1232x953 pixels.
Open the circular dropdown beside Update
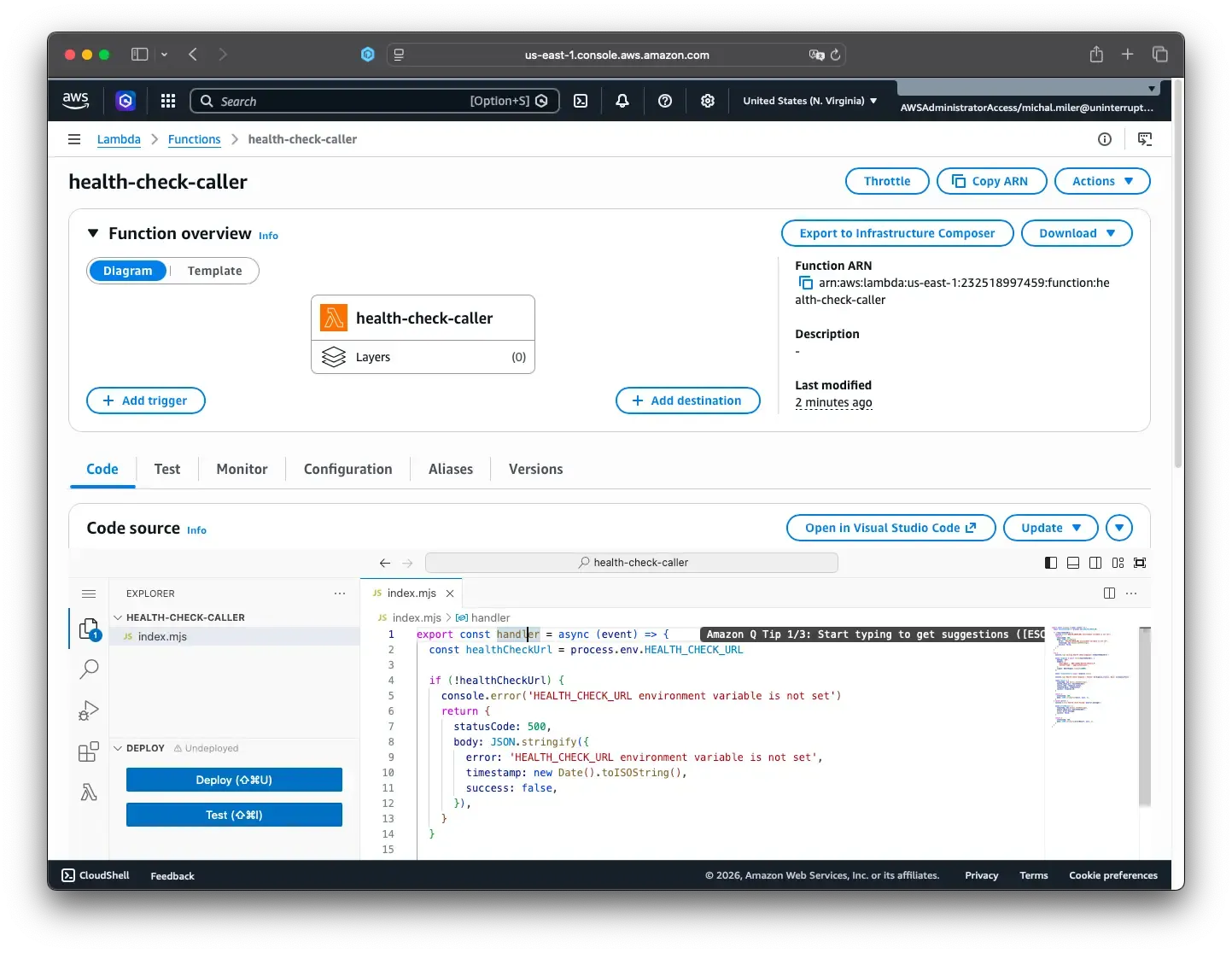pyautogui.click(x=1119, y=528)
